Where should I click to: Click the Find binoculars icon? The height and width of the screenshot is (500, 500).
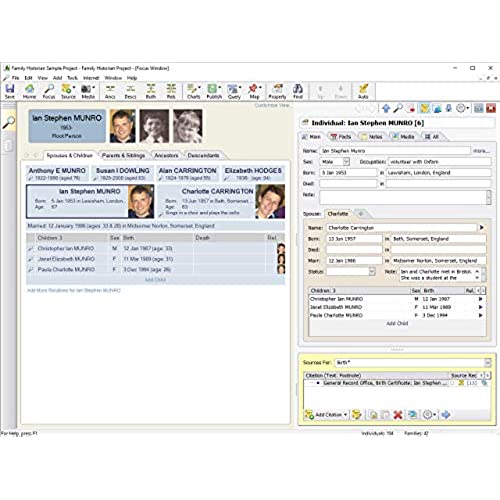[x=298, y=91]
